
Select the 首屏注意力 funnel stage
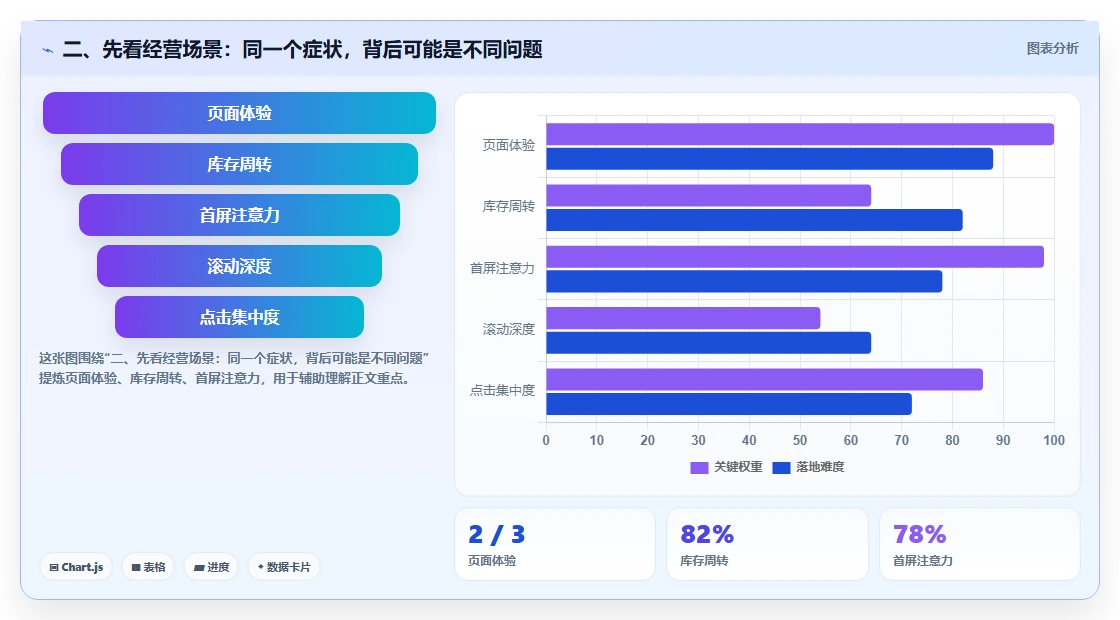point(239,215)
